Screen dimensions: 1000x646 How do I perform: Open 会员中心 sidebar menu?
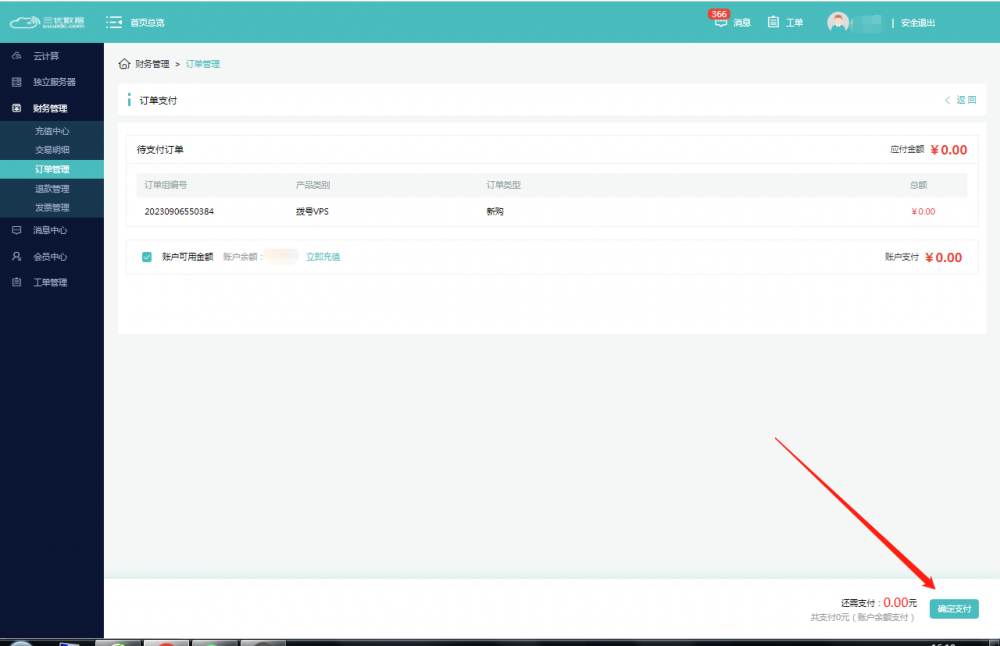point(52,256)
